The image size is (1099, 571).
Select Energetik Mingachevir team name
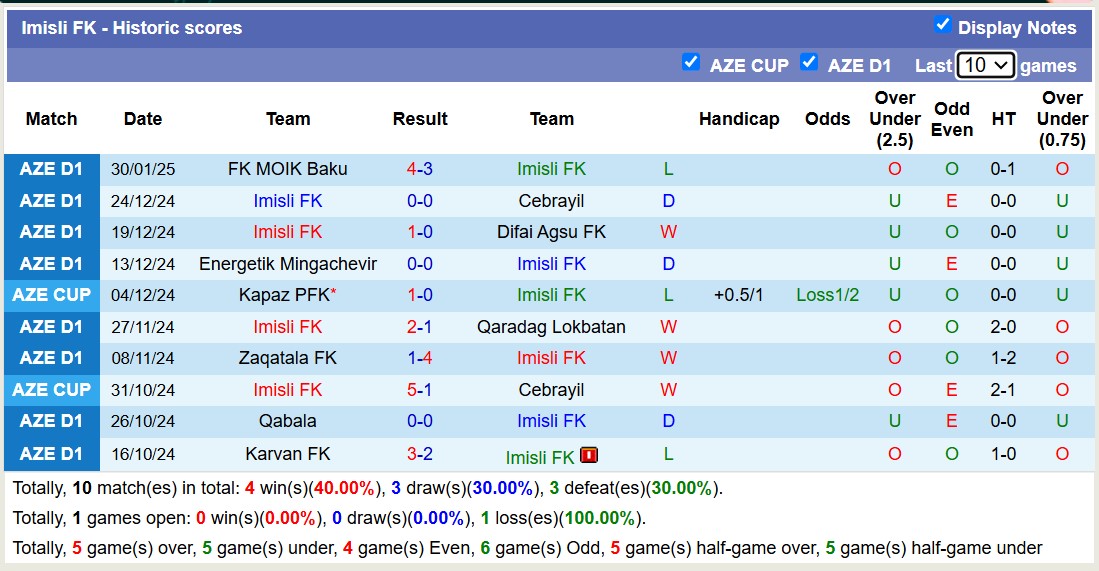click(288, 264)
